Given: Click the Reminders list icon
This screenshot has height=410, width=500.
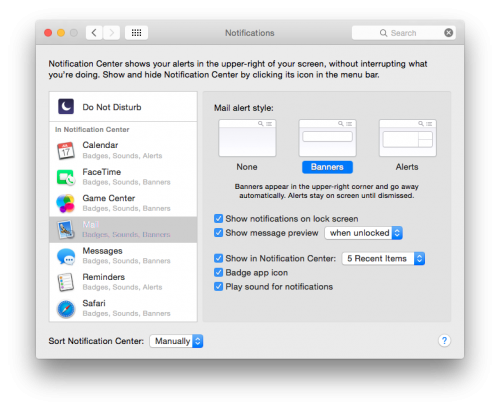Looking at the screenshot, I should tap(66, 282).
